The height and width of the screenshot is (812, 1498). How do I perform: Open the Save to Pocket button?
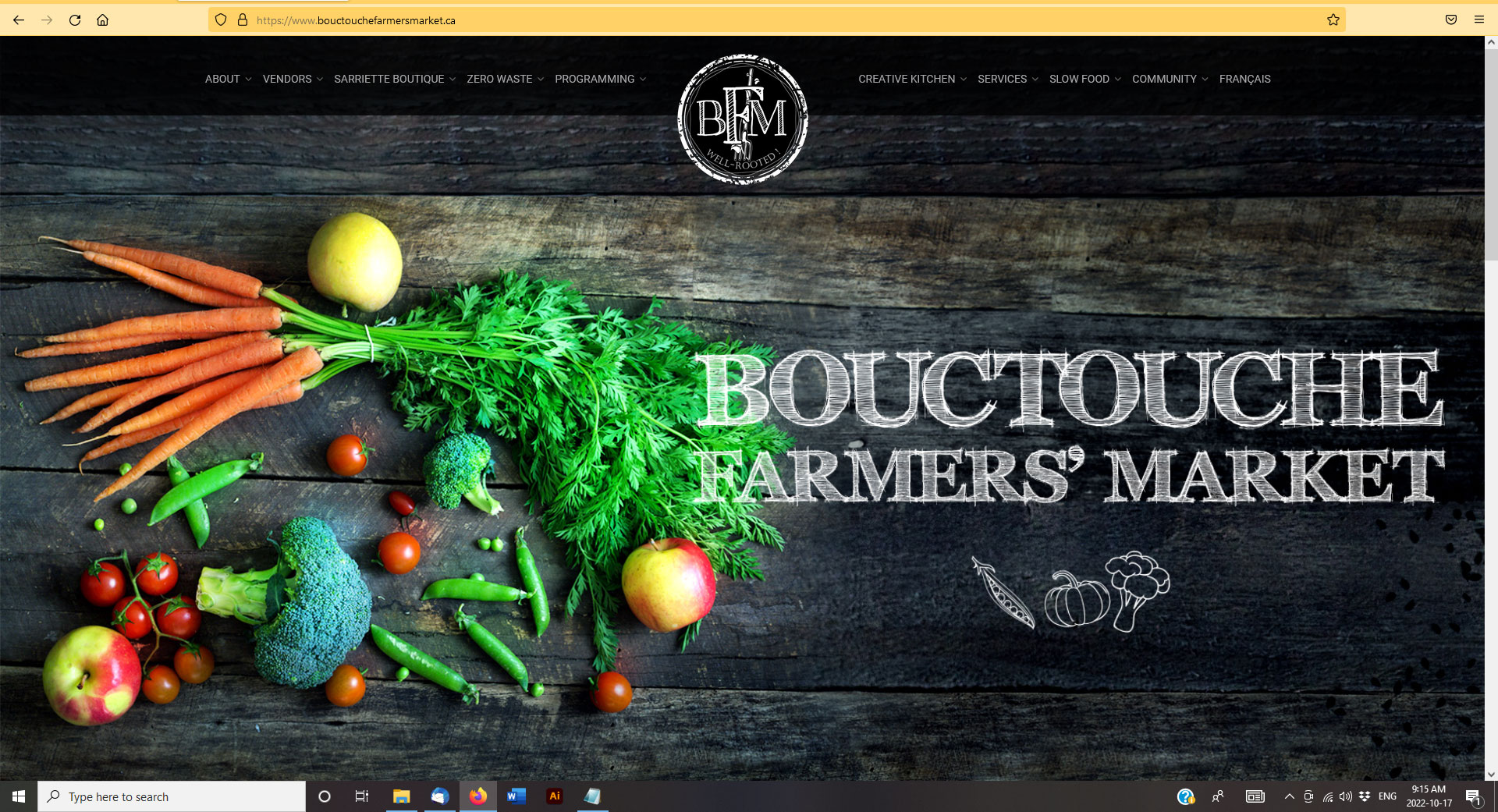[x=1451, y=20]
